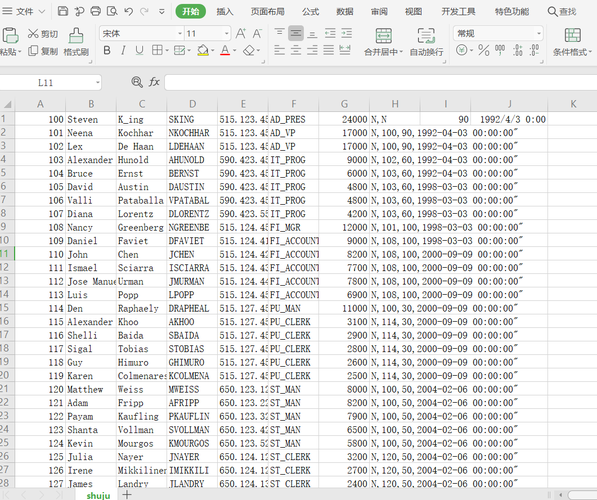Click the Undo arrow icon
The image size is (597, 500).
coord(128,11)
